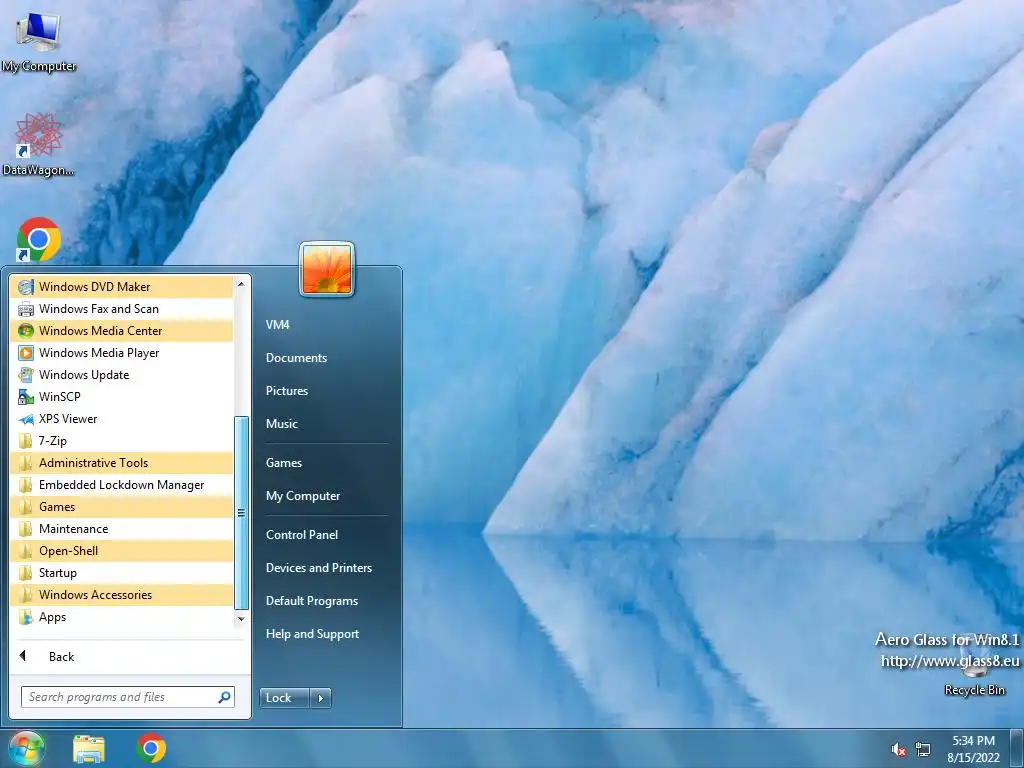The width and height of the screenshot is (1024, 768).
Task: Expand the Administrative Tools folder
Action: pos(121,463)
